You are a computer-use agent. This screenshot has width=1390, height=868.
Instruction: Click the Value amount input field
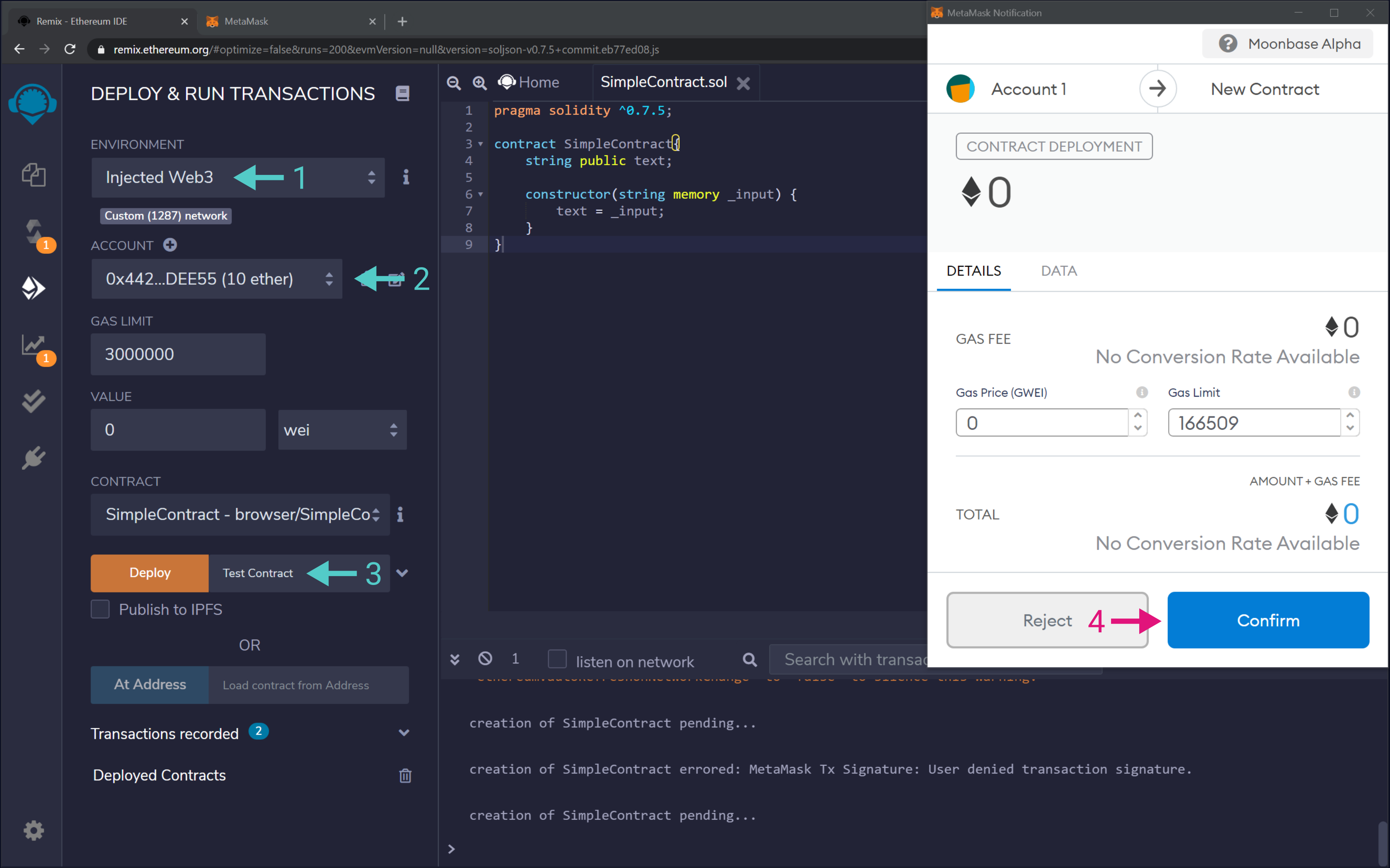point(178,429)
